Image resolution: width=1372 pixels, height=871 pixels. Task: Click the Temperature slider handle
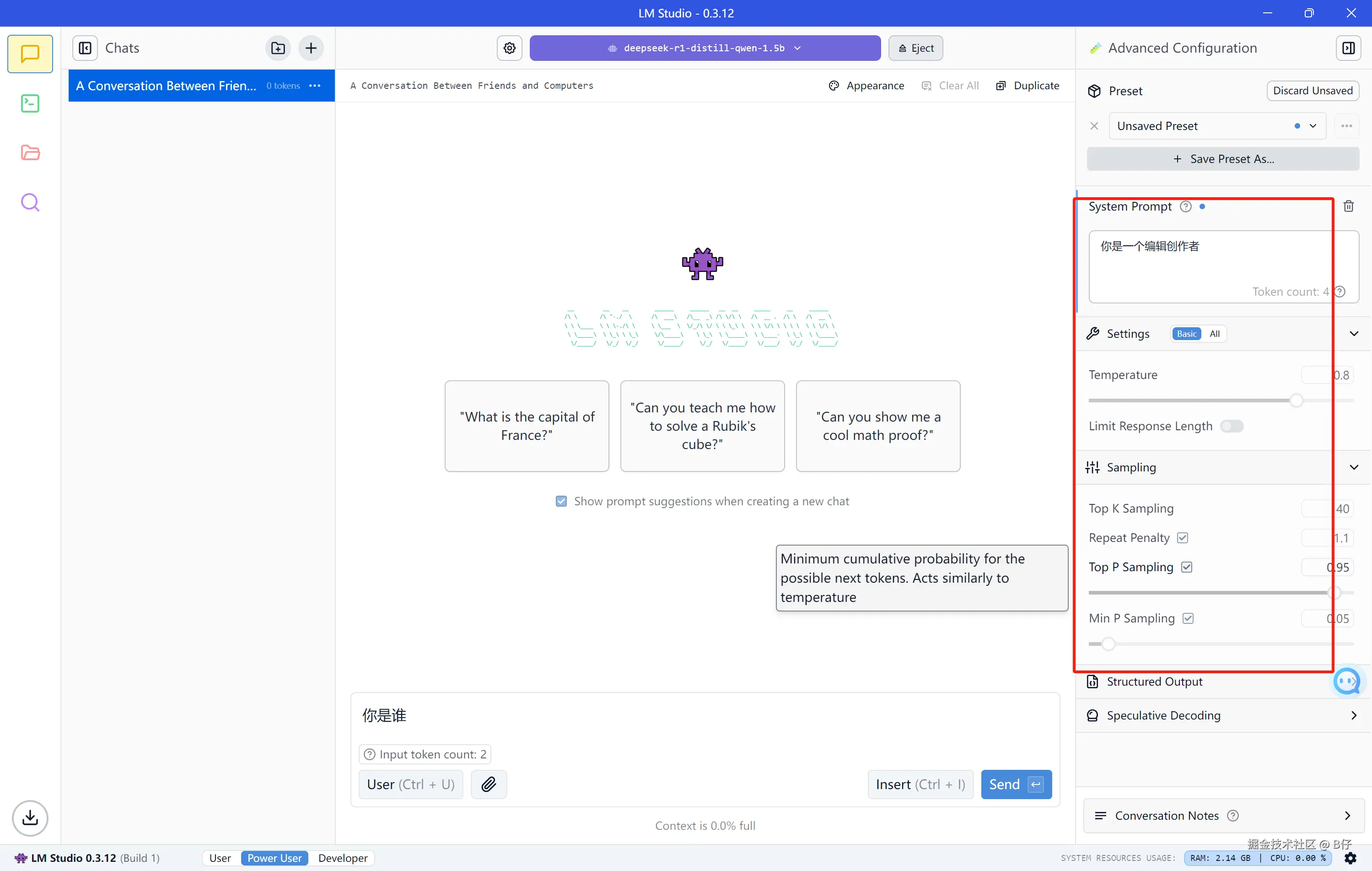(x=1296, y=400)
